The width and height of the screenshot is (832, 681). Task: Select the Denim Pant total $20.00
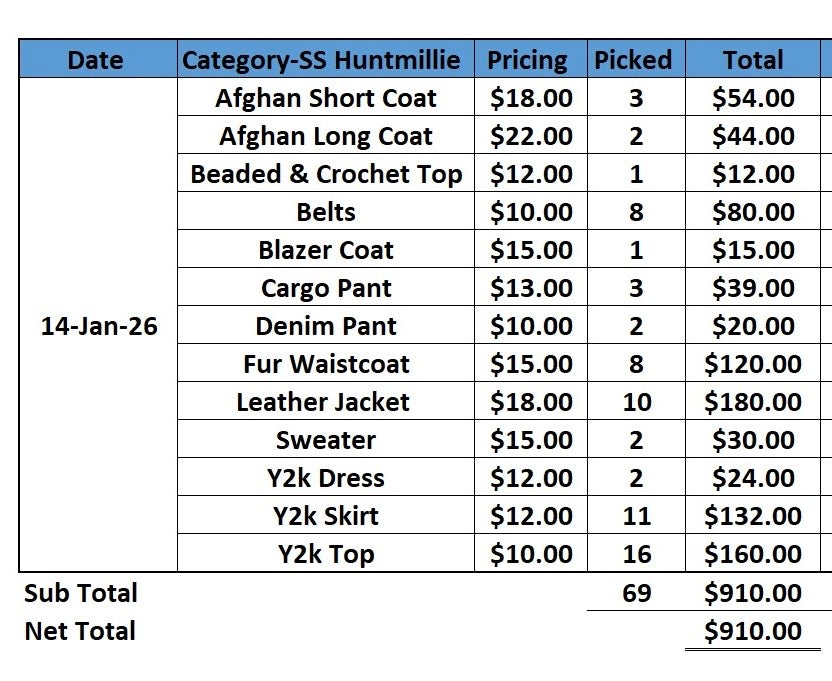click(x=753, y=325)
